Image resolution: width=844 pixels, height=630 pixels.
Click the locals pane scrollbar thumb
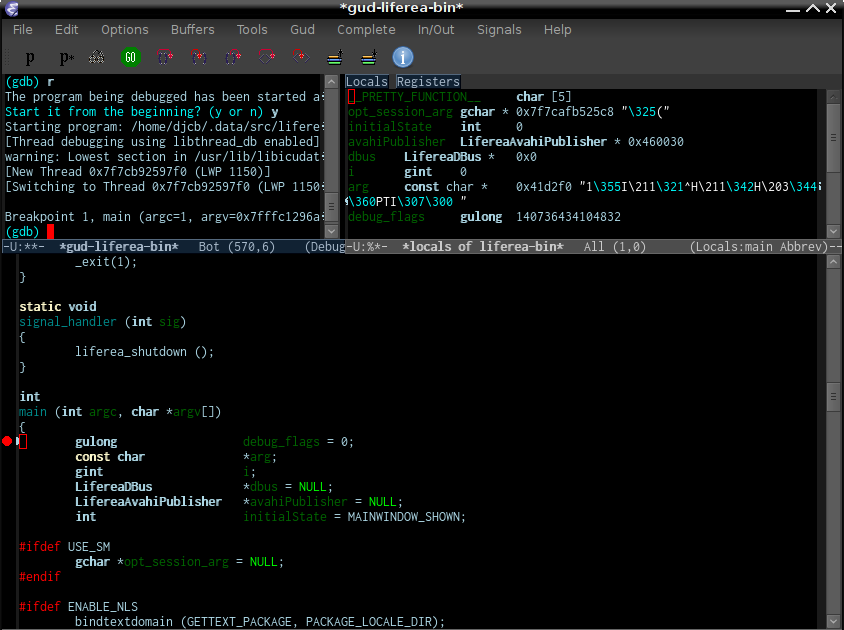(833, 138)
